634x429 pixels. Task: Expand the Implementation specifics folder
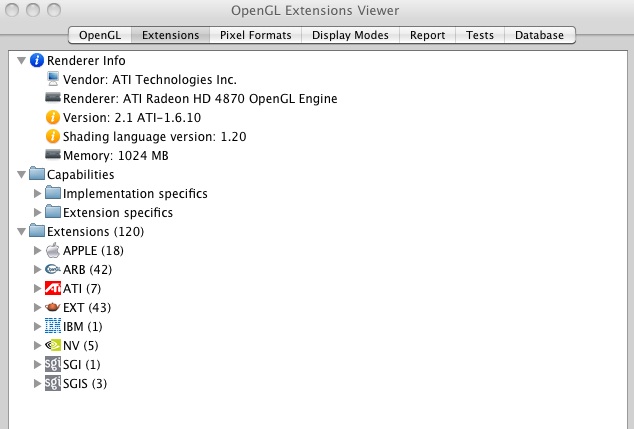37,193
